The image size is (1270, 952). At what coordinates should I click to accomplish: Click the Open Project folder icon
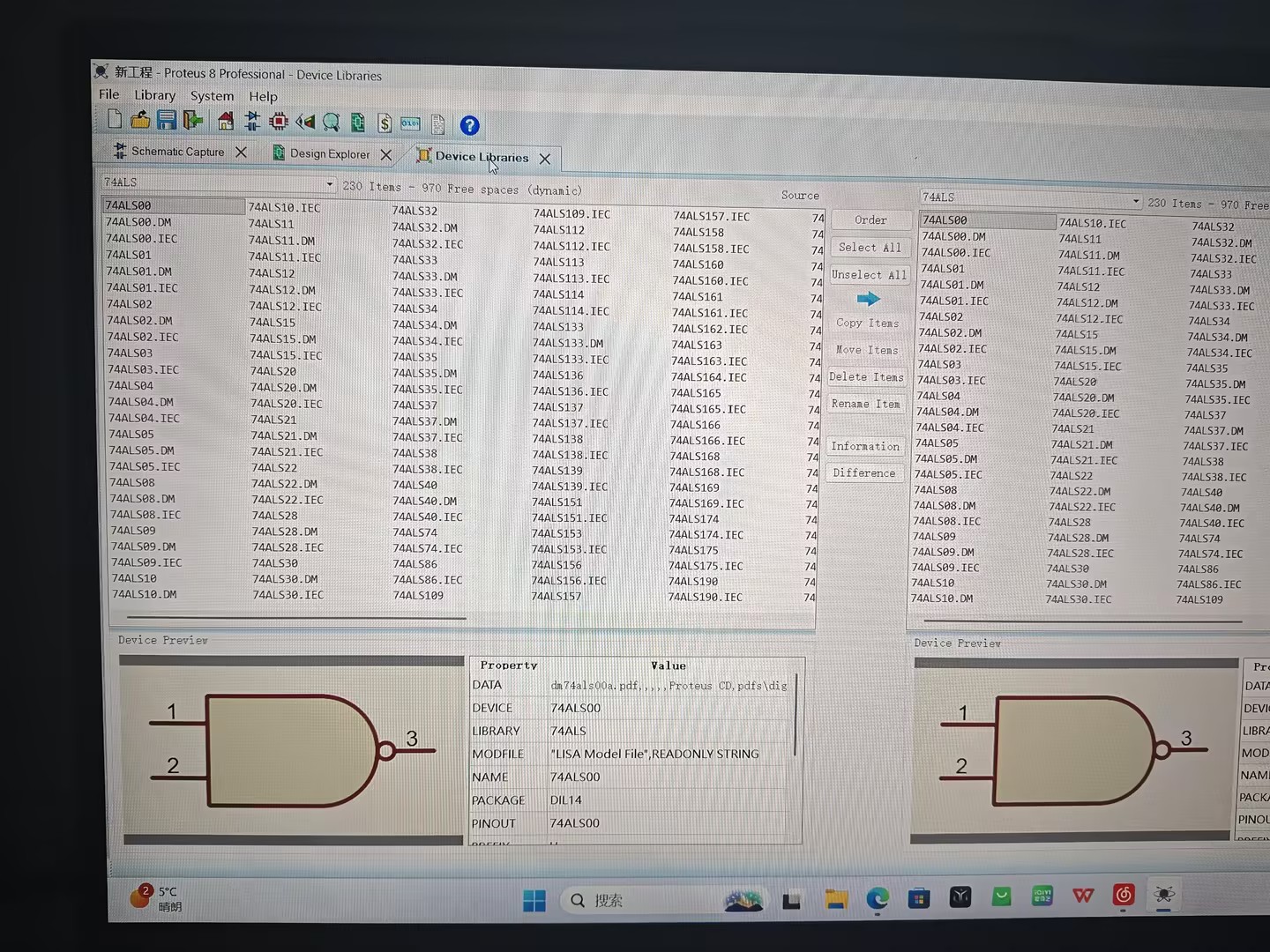click(x=140, y=120)
